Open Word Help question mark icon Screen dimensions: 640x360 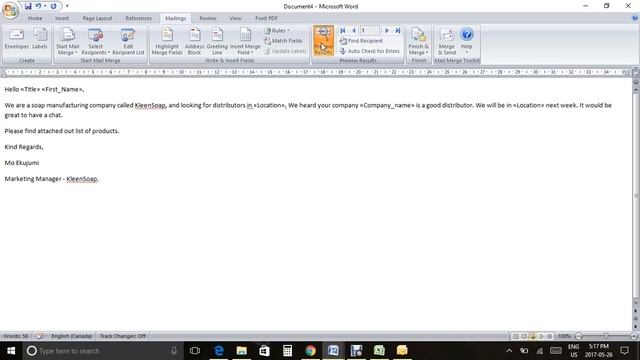tap(635, 18)
